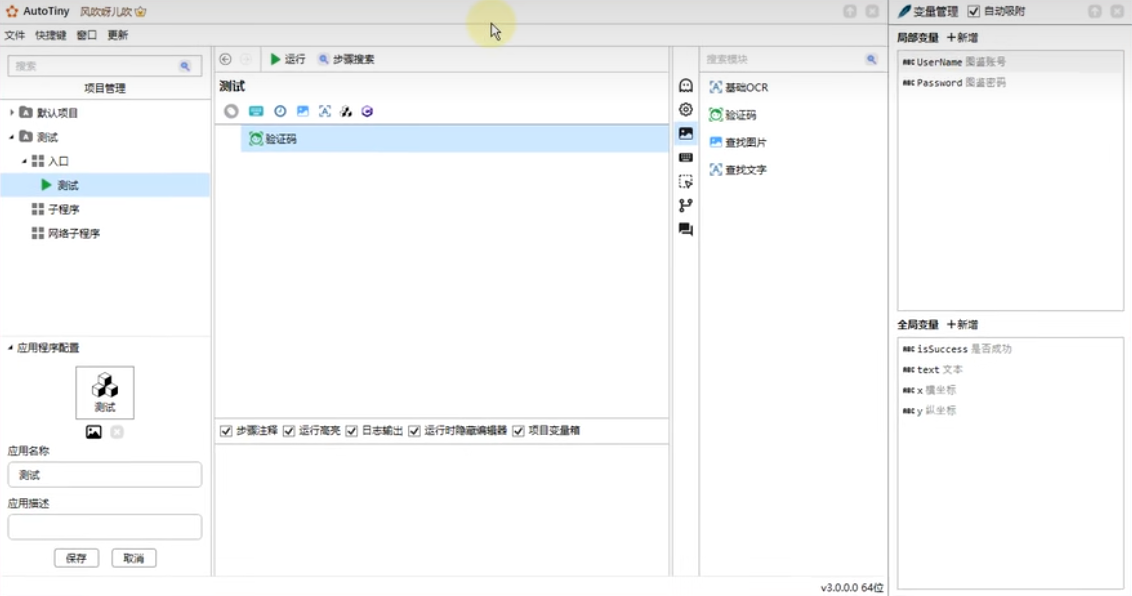Select the gear settings module category
Viewport: 1132px width, 596px height.
coord(685,109)
